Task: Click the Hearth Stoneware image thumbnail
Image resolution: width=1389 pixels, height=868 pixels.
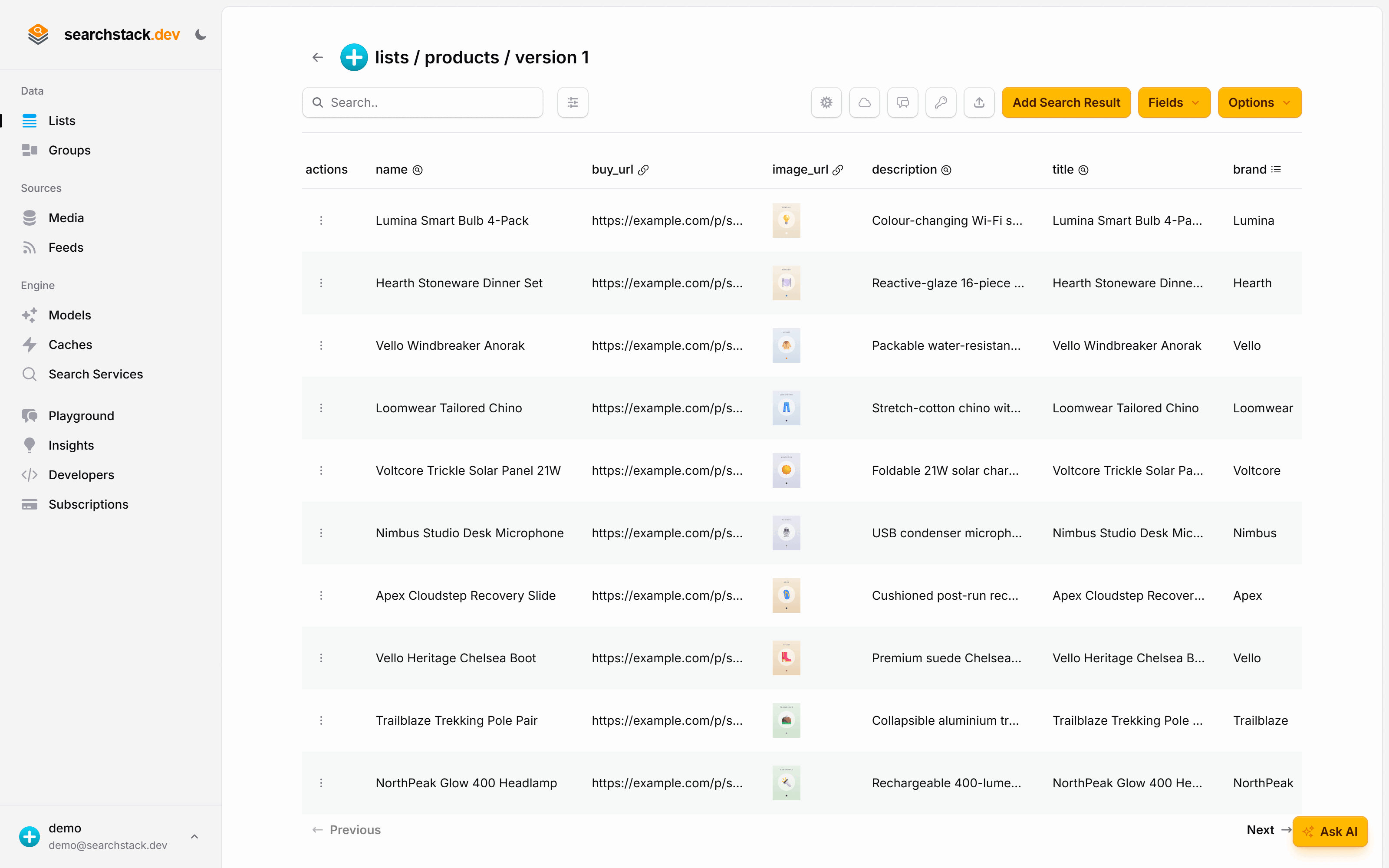Action: tap(787, 283)
